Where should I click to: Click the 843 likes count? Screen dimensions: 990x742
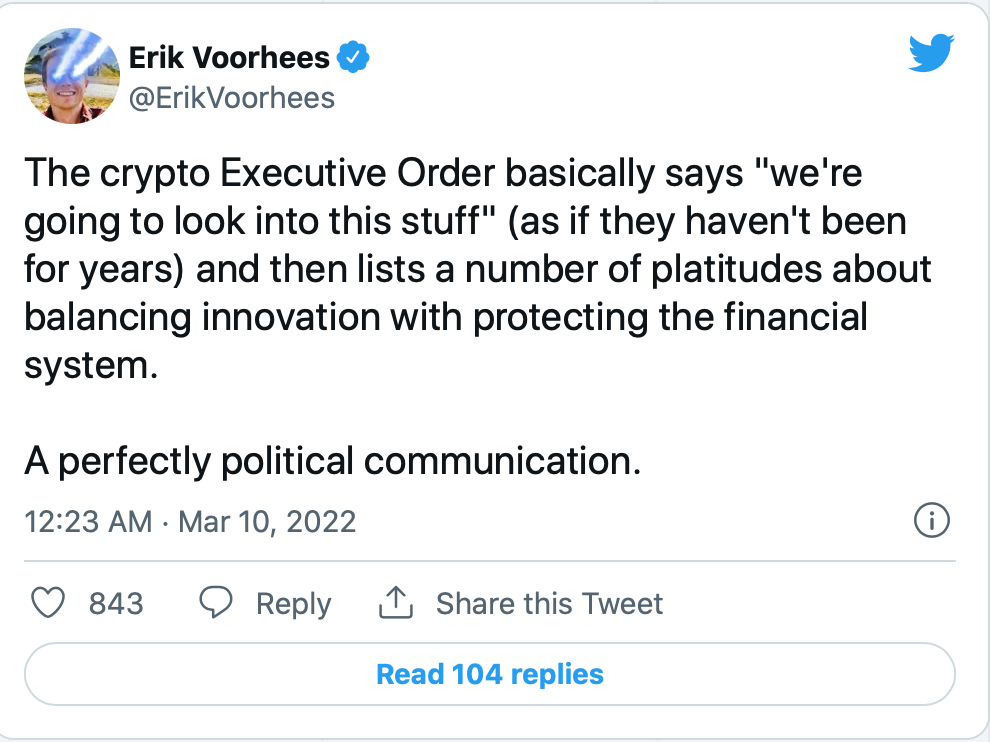pyautogui.click(x=116, y=603)
